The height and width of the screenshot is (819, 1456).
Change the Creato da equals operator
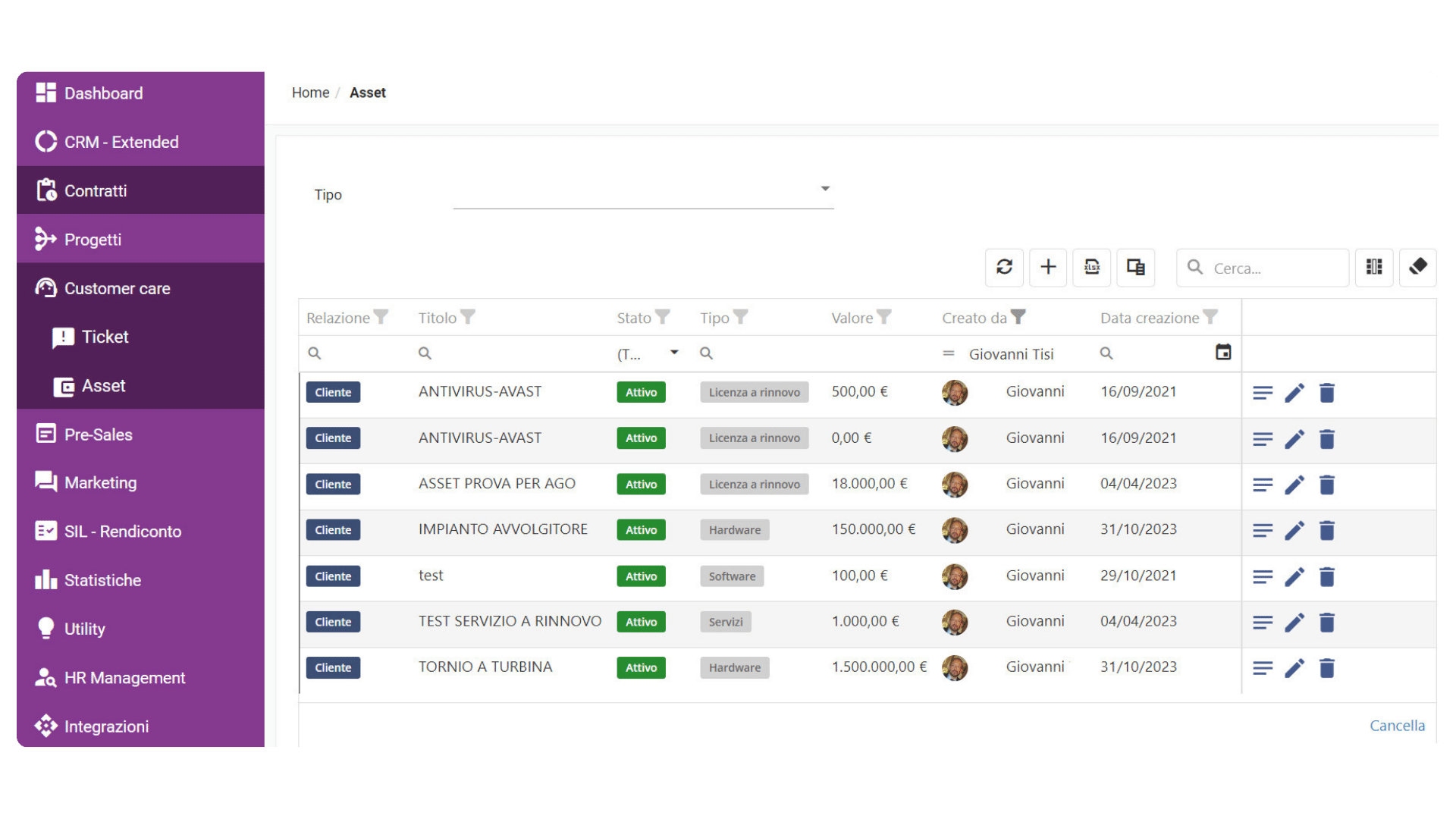coord(948,353)
